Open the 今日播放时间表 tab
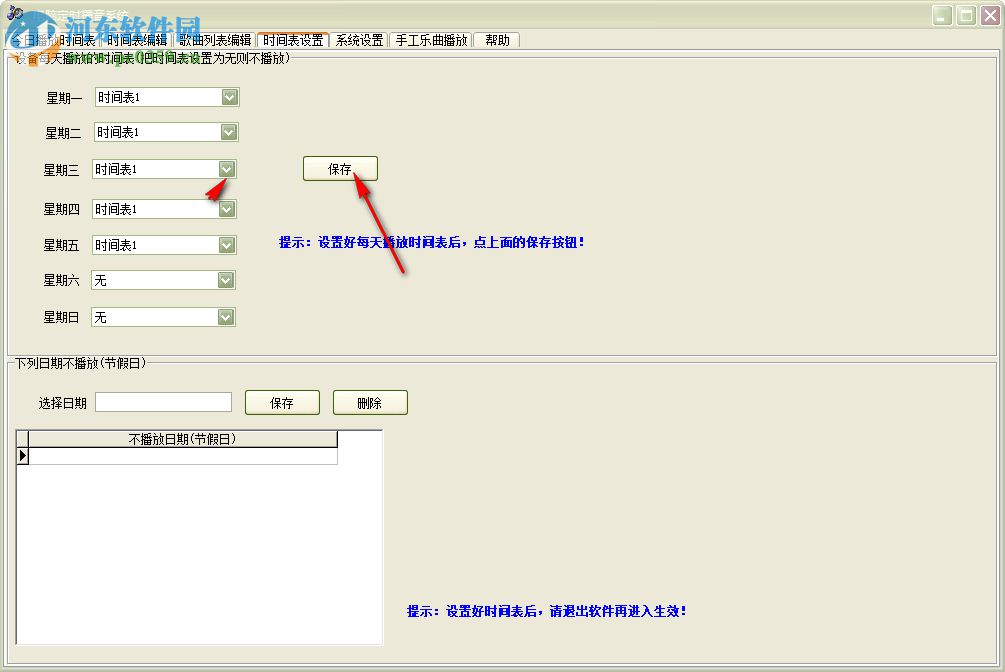This screenshot has width=1005, height=672. 54,40
